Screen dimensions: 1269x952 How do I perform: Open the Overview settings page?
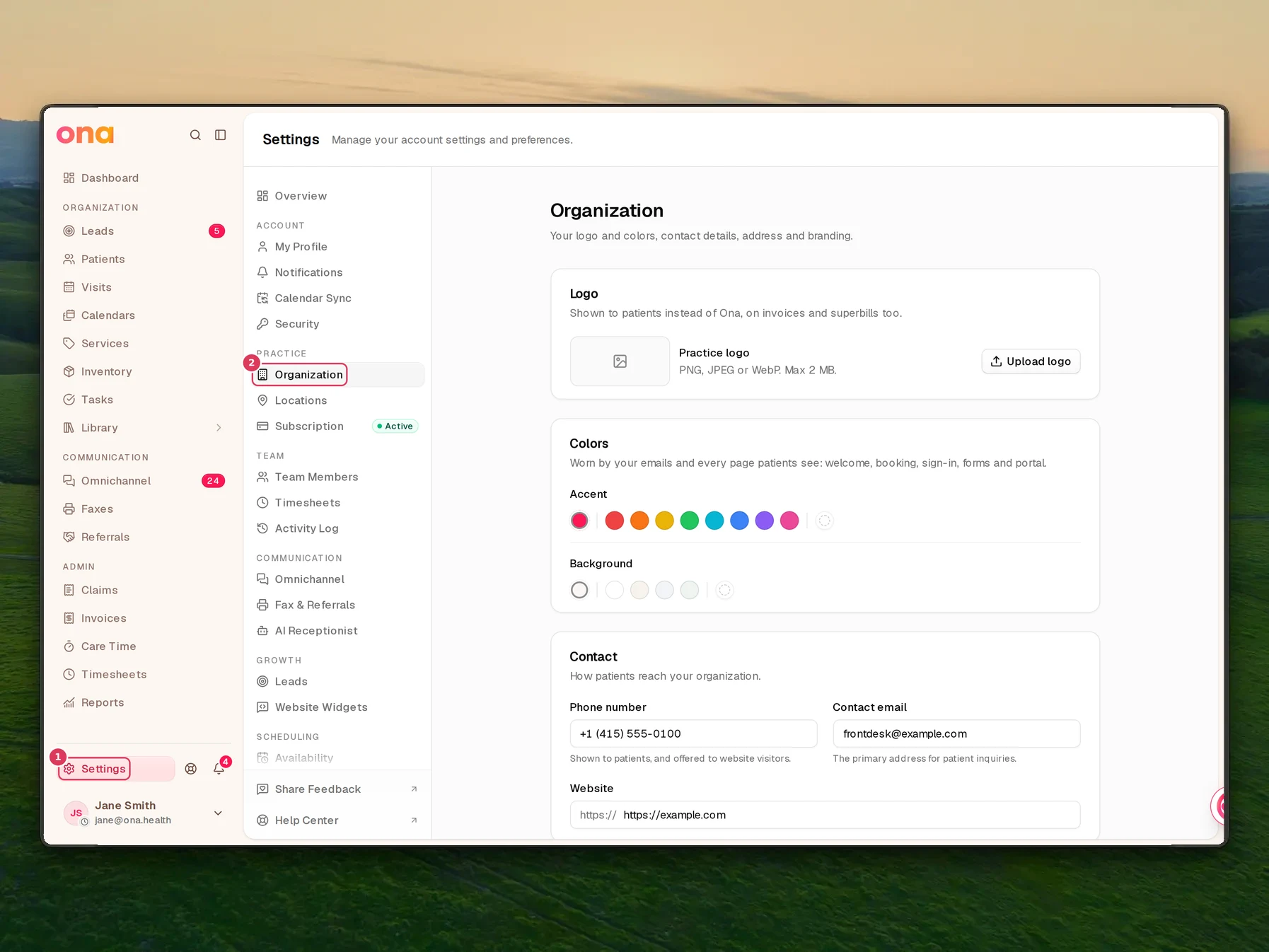pyautogui.click(x=338, y=196)
